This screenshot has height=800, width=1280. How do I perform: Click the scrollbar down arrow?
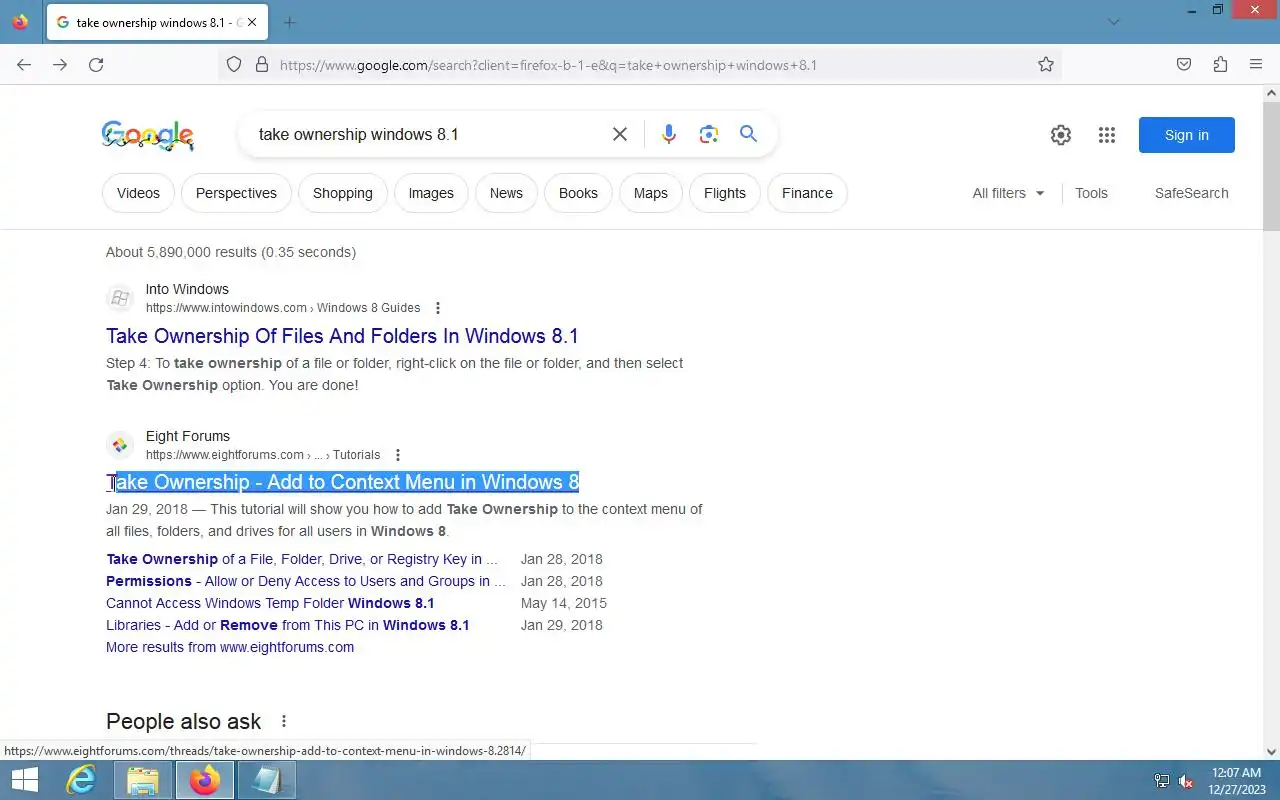[x=1271, y=751]
